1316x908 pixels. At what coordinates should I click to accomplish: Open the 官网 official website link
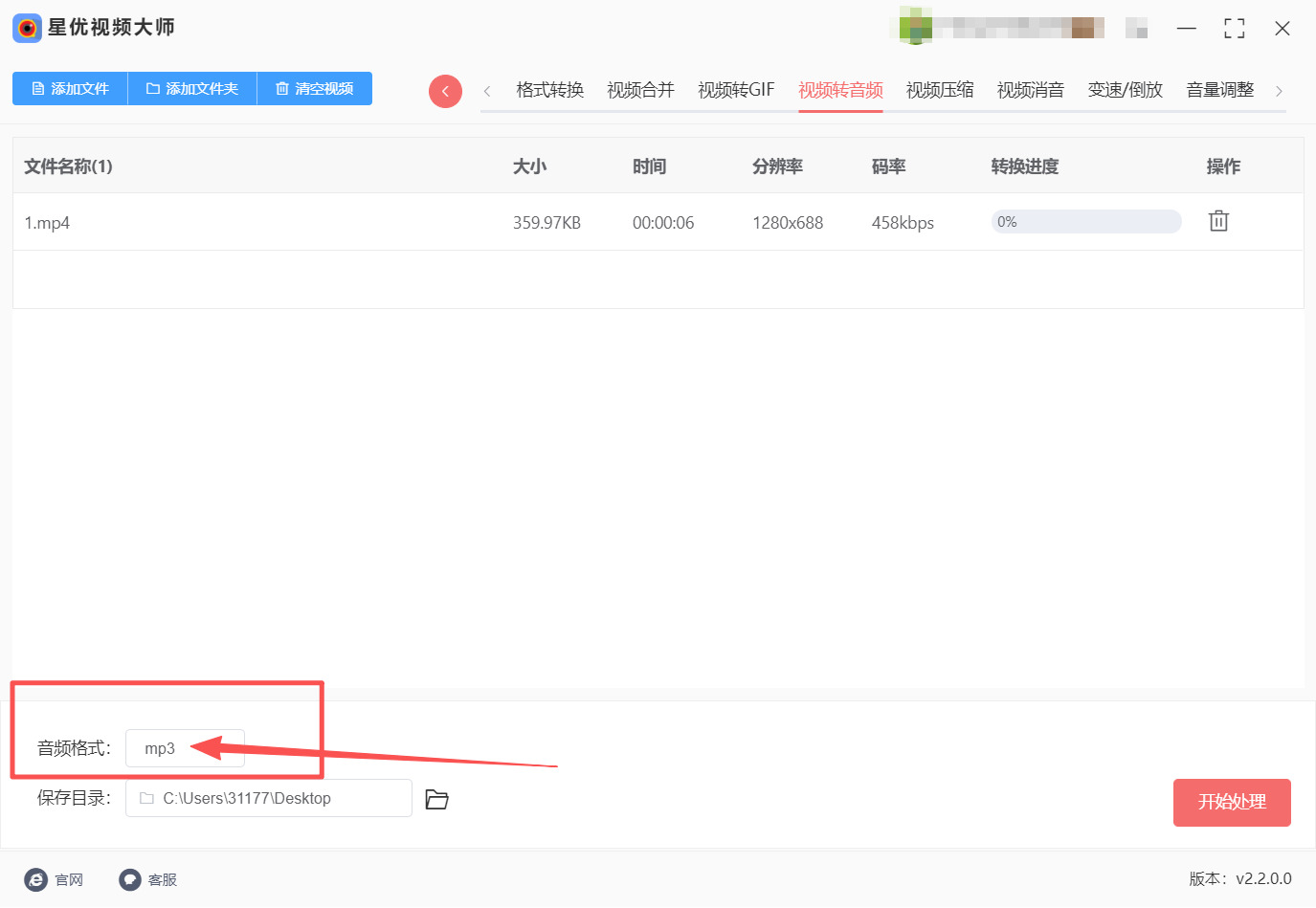[x=55, y=879]
